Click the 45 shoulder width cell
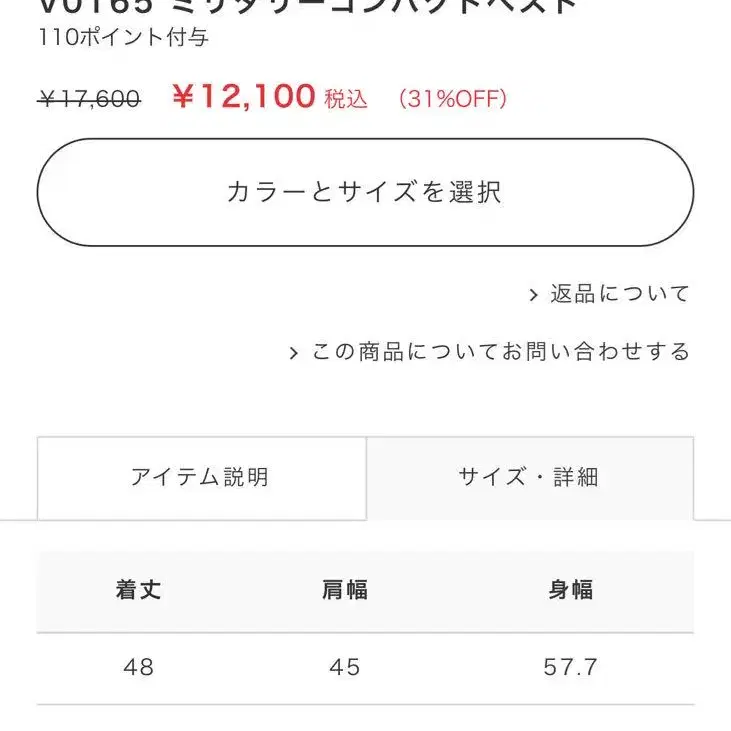This screenshot has width=731, height=731. [x=345, y=667]
